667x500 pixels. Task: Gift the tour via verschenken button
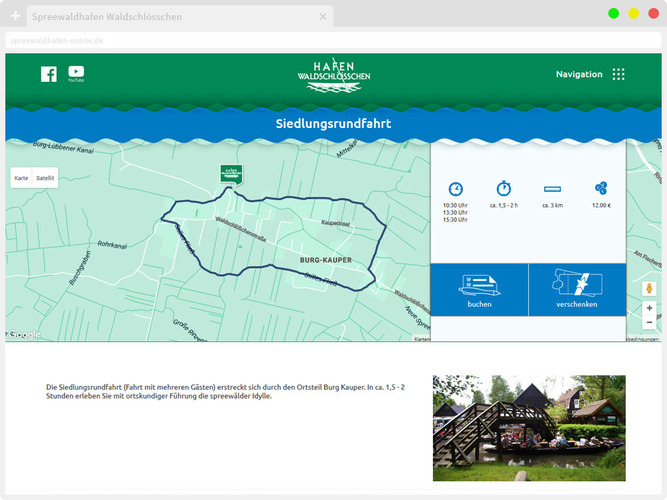click(577, 290)
